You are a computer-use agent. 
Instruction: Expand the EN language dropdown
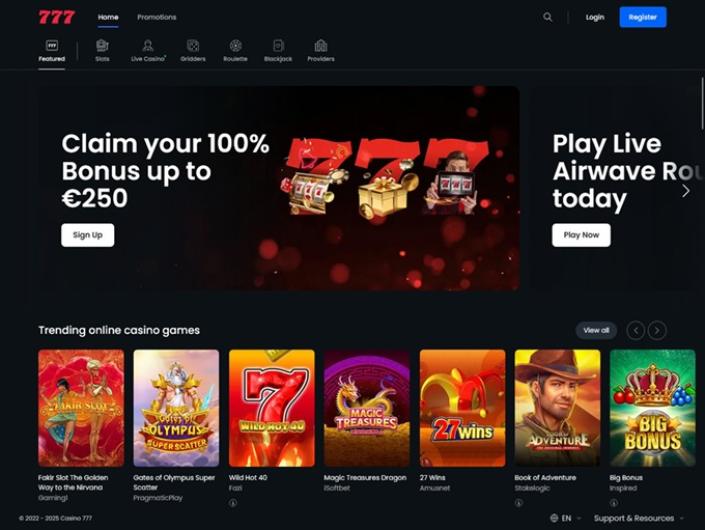pyautogui.click(x=566, y=518)
